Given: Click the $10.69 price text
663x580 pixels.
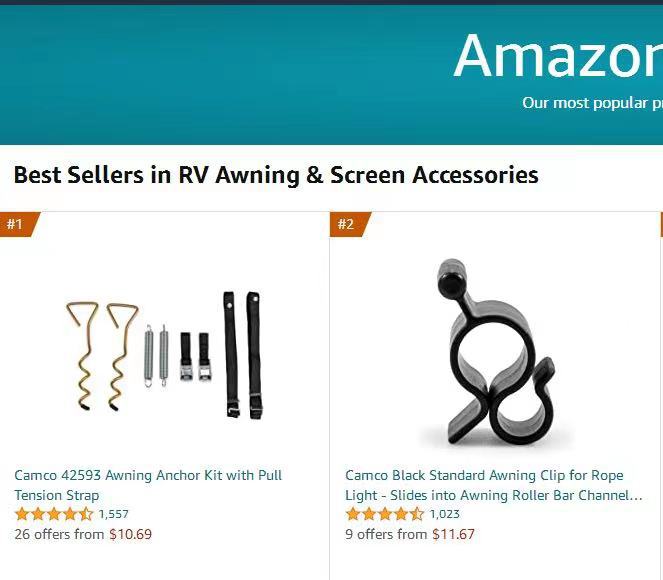Looking at the screenshot, I should click(x=131, y=534).
